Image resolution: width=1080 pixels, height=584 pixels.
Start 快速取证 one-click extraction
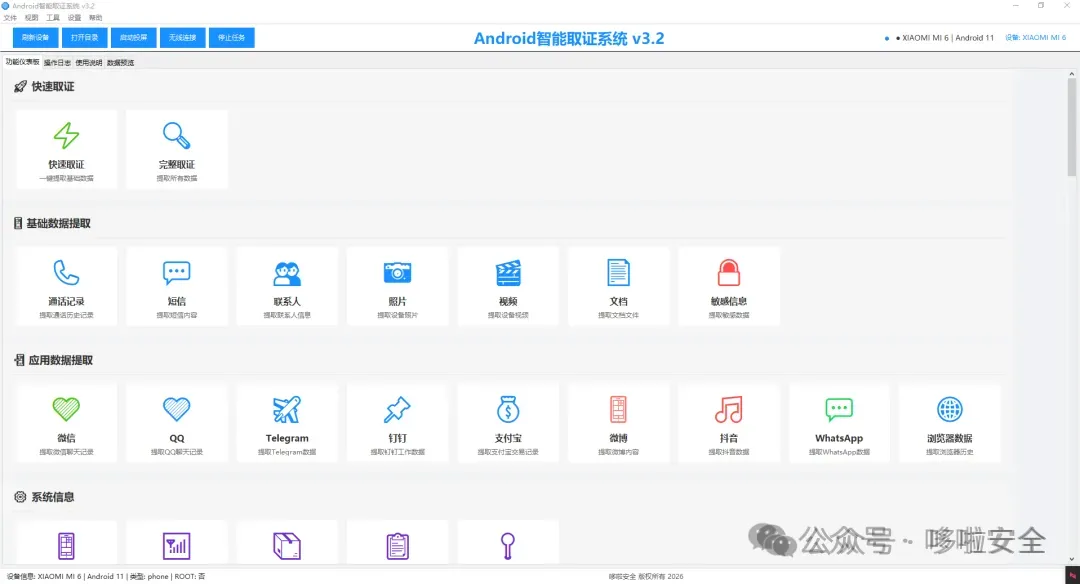pyautogui.click(x=66, y=149)
